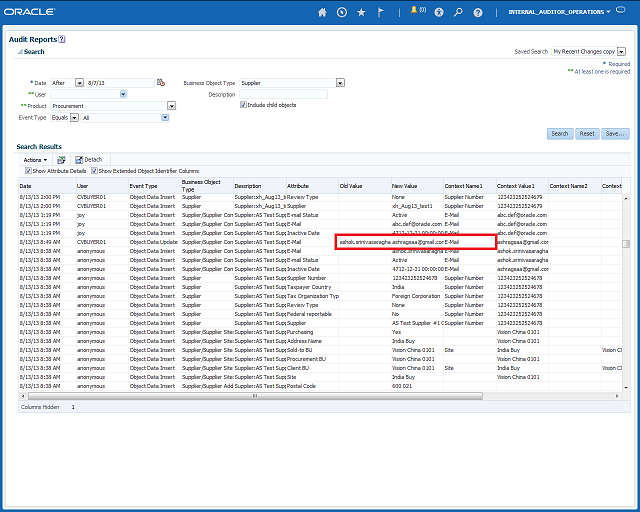Click New Value column header
640x512 pixels.
pyautogui.click(x=417, y=186)
